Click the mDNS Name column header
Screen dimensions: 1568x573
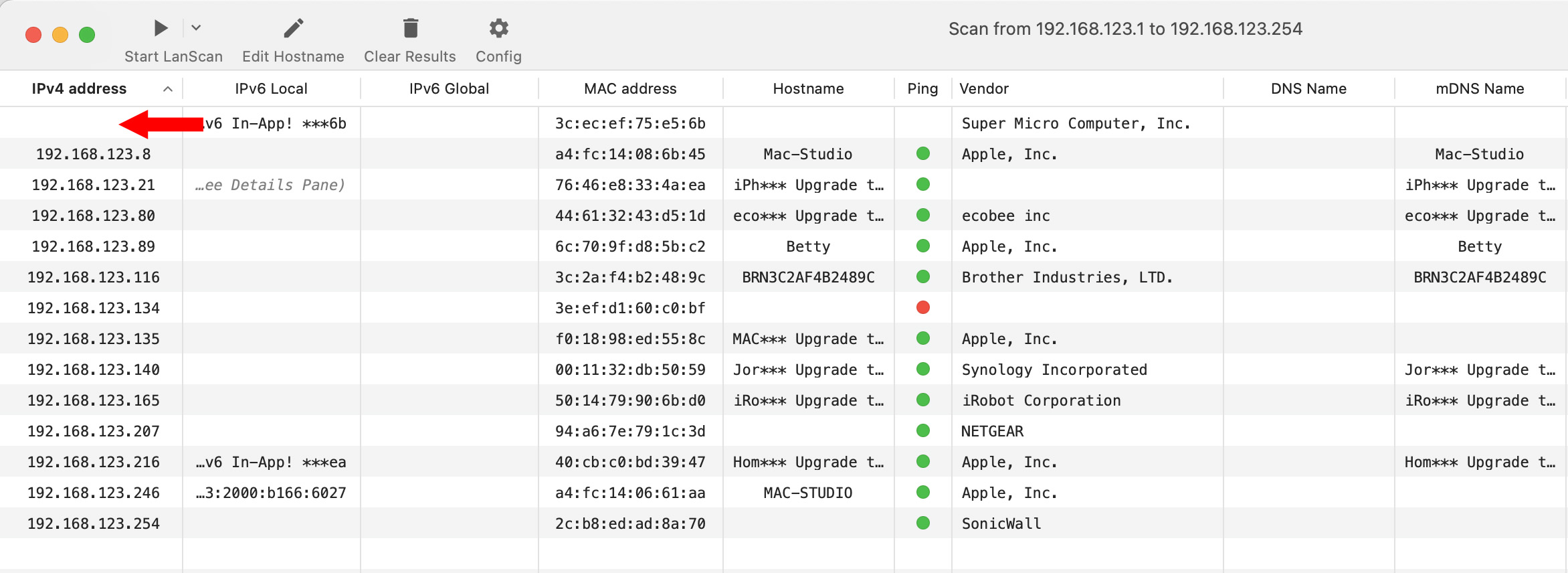(x=1480, y=89)
